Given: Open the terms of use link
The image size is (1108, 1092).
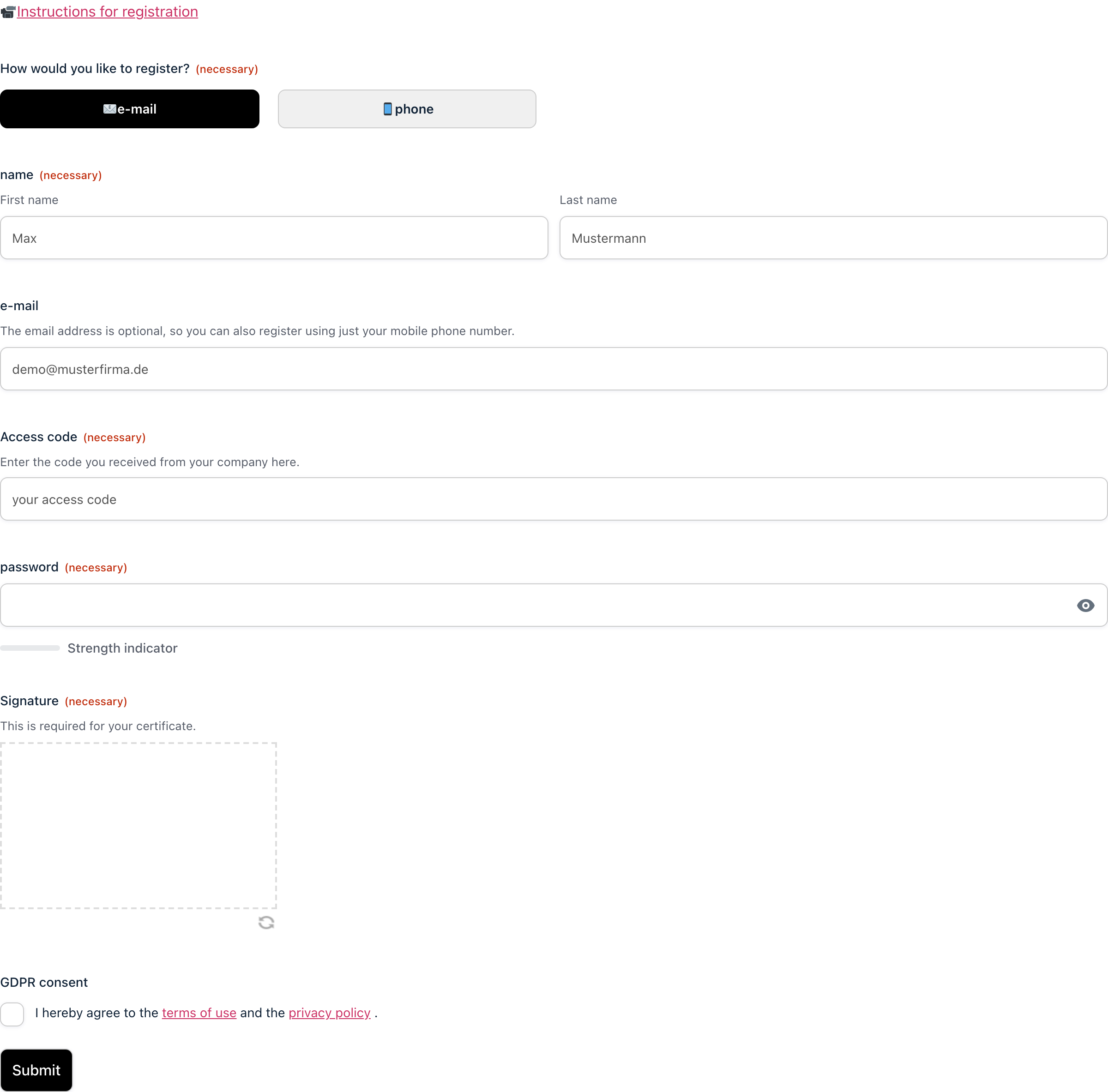Looking at the screenshot, I should click(x=199, y=1013).
